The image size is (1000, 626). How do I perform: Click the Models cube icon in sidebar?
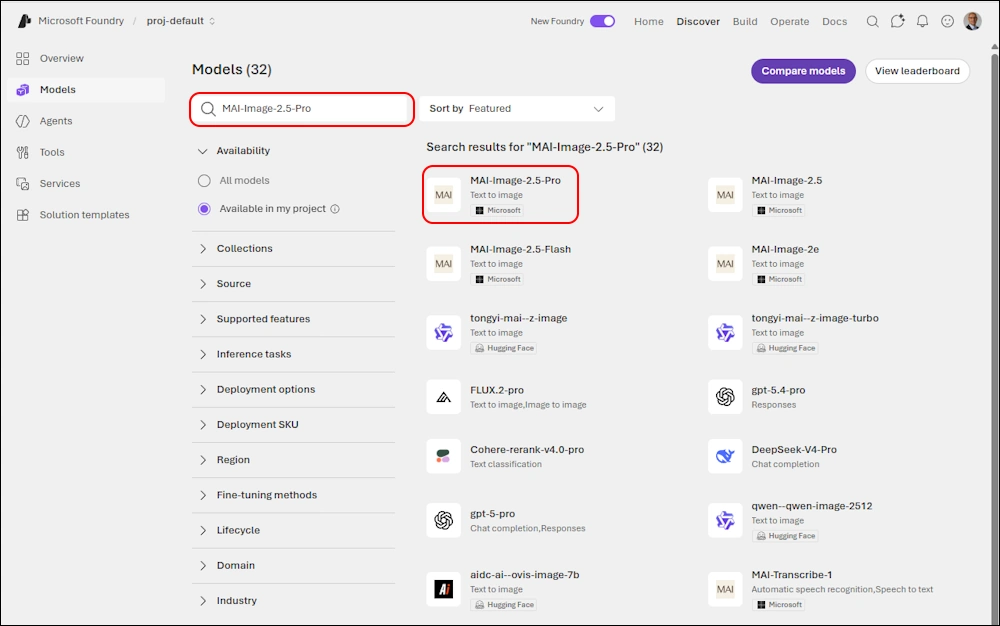22,90
